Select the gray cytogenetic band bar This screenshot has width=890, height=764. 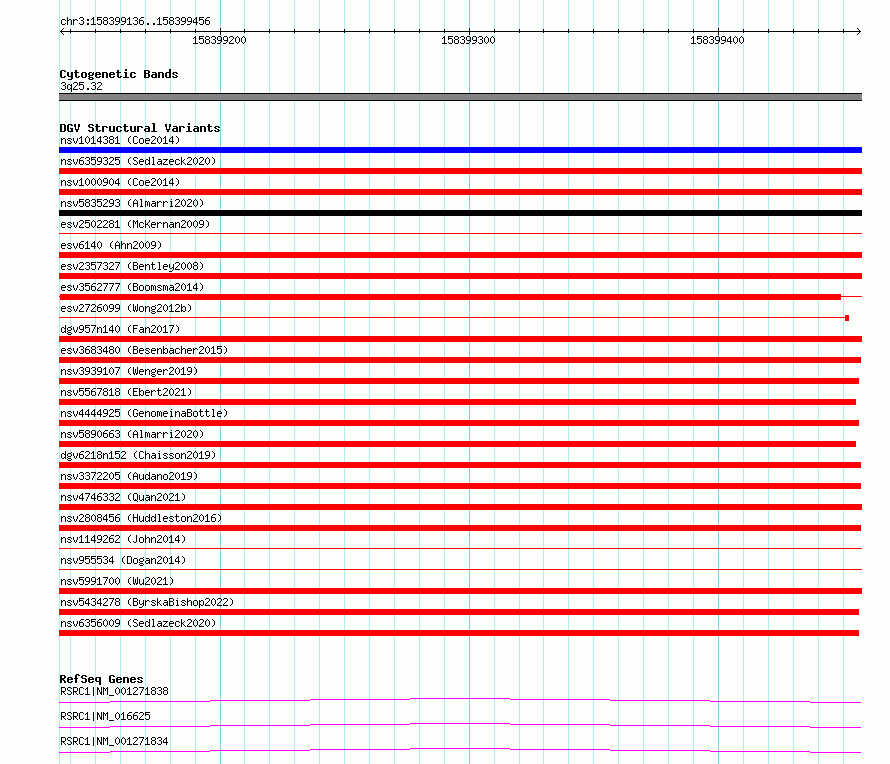point(460,97)
